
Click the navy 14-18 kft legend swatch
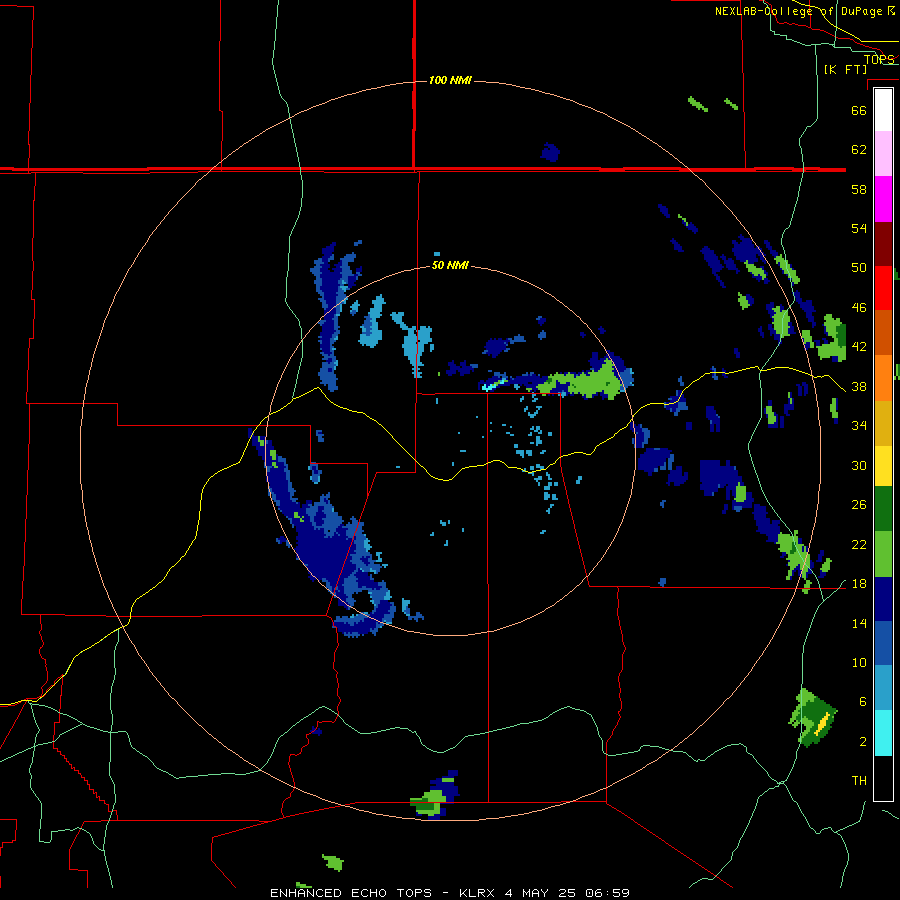click(x=883, y=599)
